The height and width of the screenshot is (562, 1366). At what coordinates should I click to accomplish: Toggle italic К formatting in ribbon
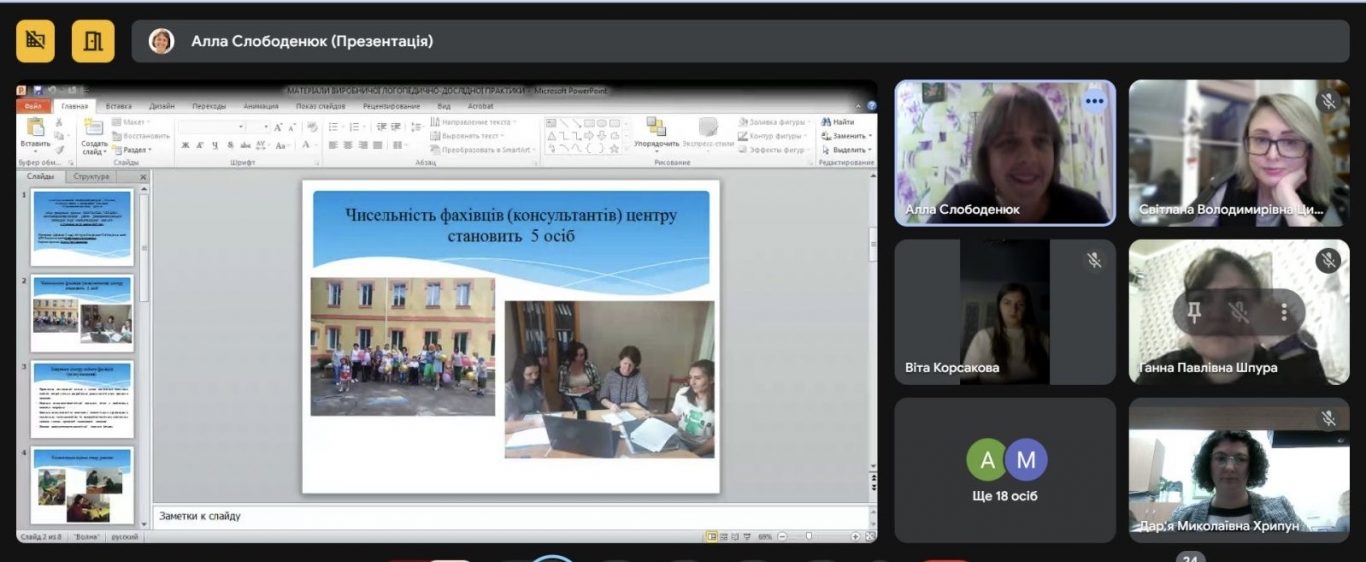coord(201,146)
